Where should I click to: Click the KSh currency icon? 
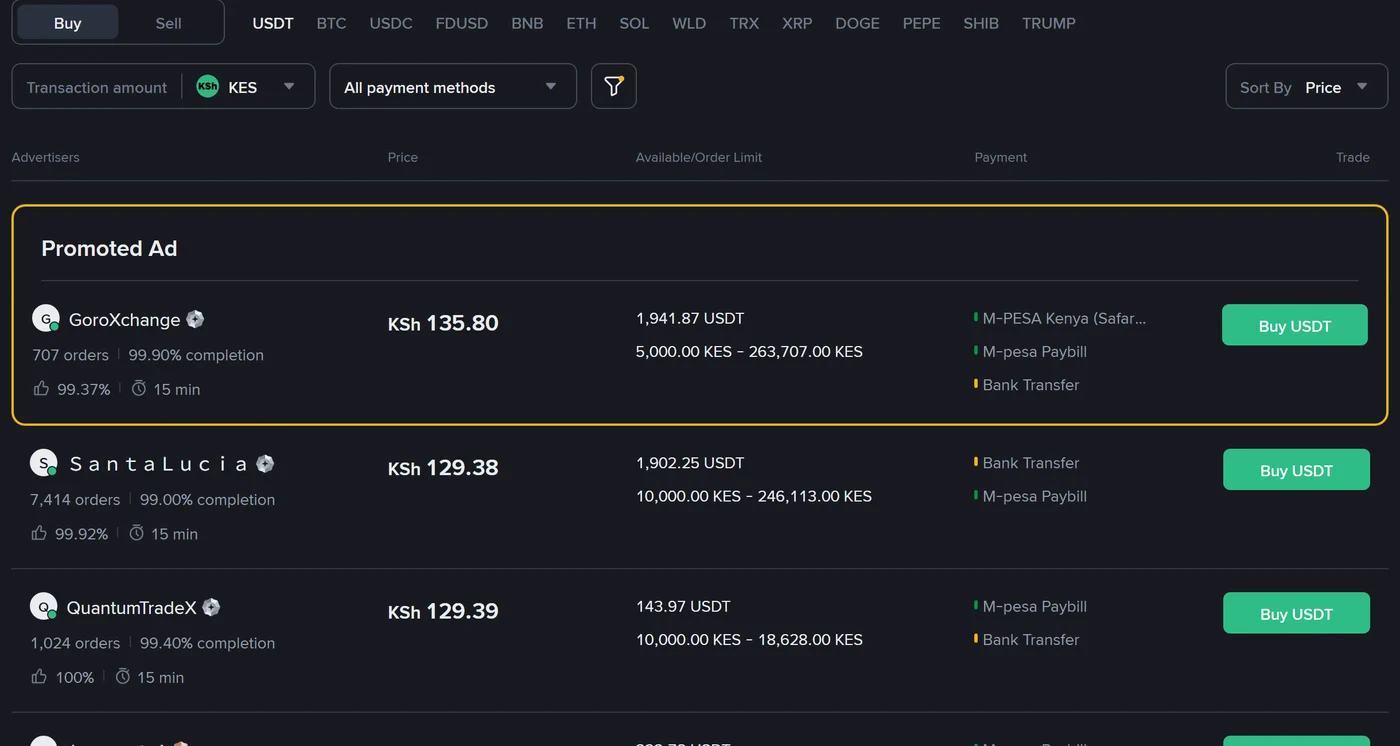[x=208, y=87]
